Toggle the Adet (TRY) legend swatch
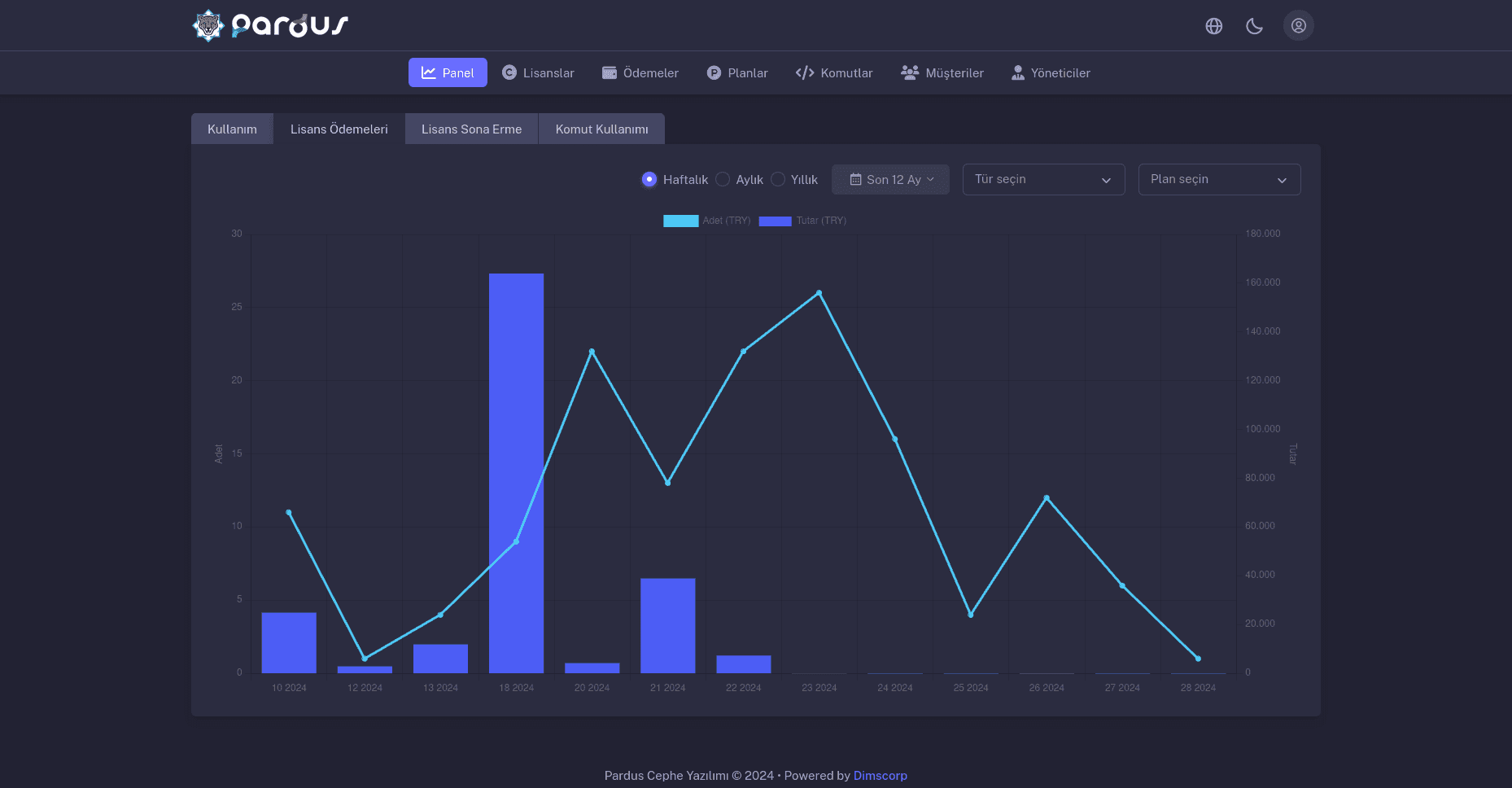This screenshot has width=1512, height=788. [x=680, y=221]
